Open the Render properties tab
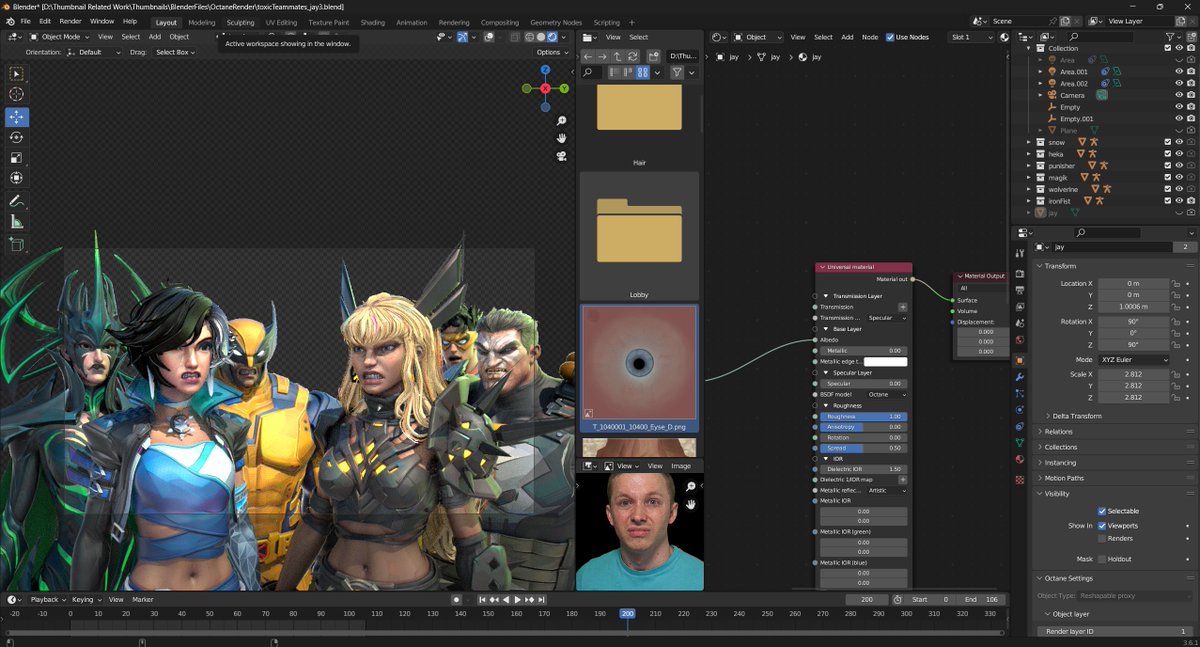The height and width of the screenshot is (647, 1200). pyautogui.click(x=1019, y=274)
